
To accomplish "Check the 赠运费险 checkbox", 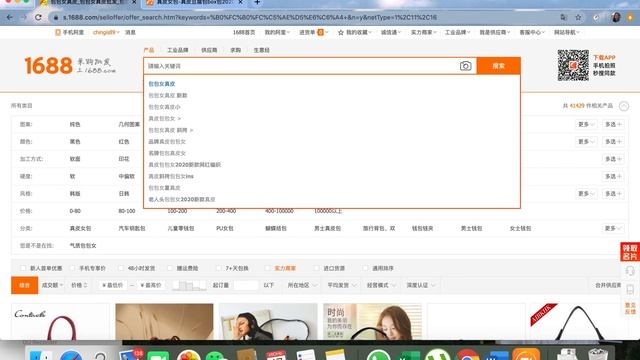I will [170, 268].
